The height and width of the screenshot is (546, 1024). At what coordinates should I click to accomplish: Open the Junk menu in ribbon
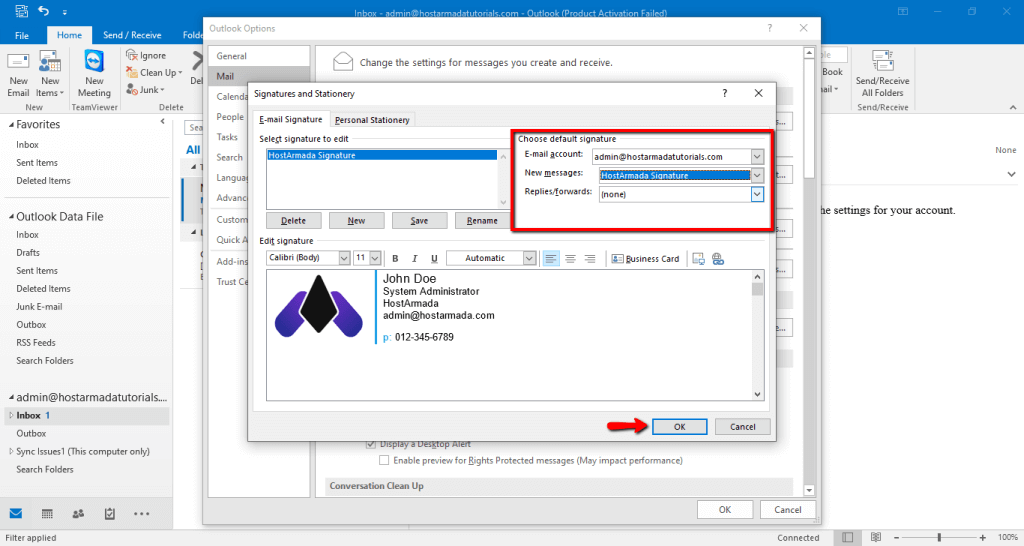tap(146, 89)
